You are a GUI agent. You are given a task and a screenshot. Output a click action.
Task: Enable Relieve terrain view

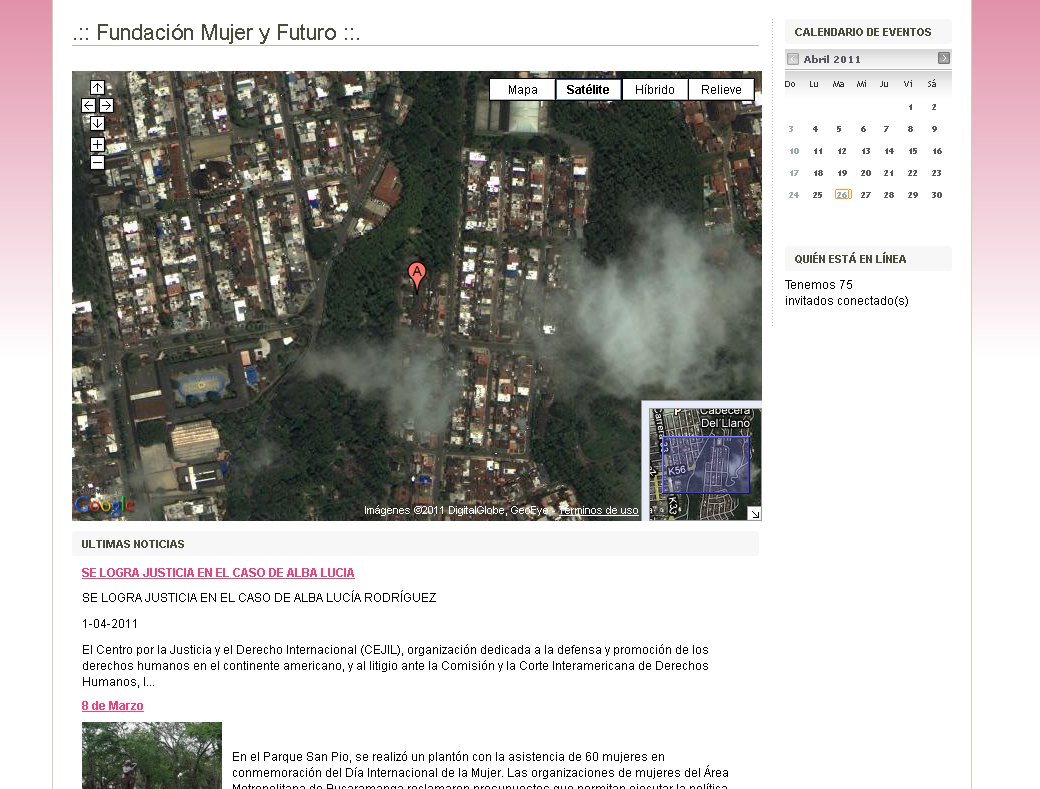pos(721,89)
